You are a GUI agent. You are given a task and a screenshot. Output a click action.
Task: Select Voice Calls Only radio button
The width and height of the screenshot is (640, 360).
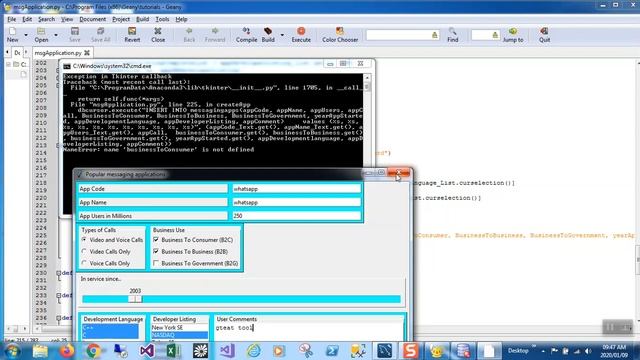coord(84,263)
